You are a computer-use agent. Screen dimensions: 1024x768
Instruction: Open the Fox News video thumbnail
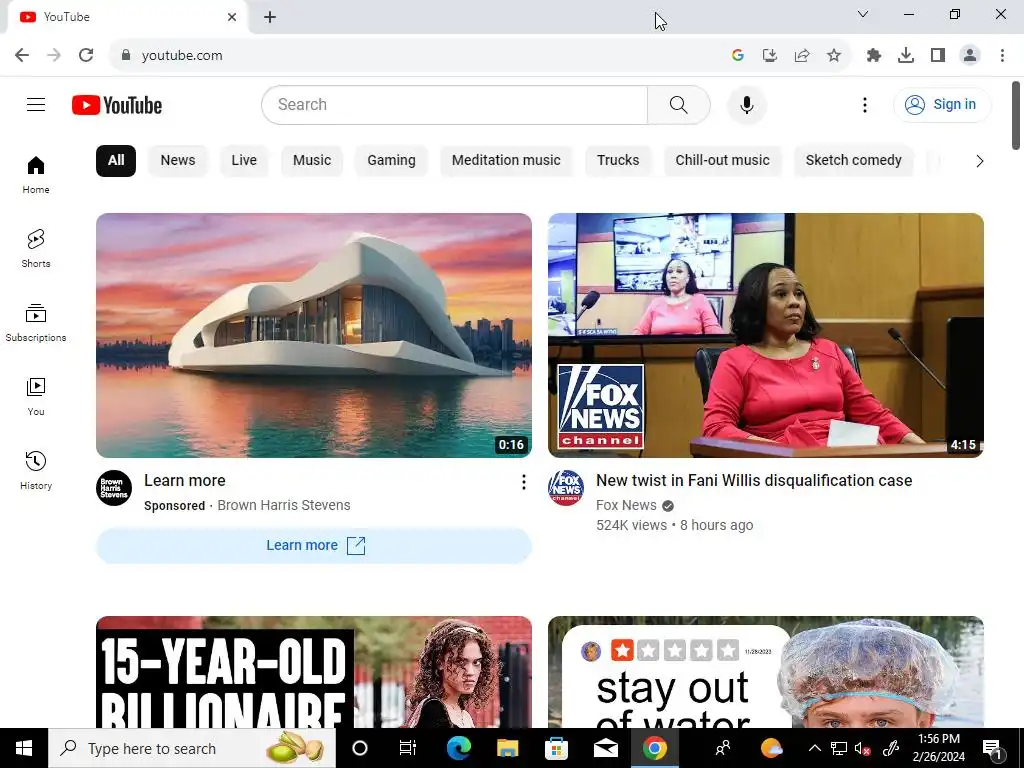765,335
